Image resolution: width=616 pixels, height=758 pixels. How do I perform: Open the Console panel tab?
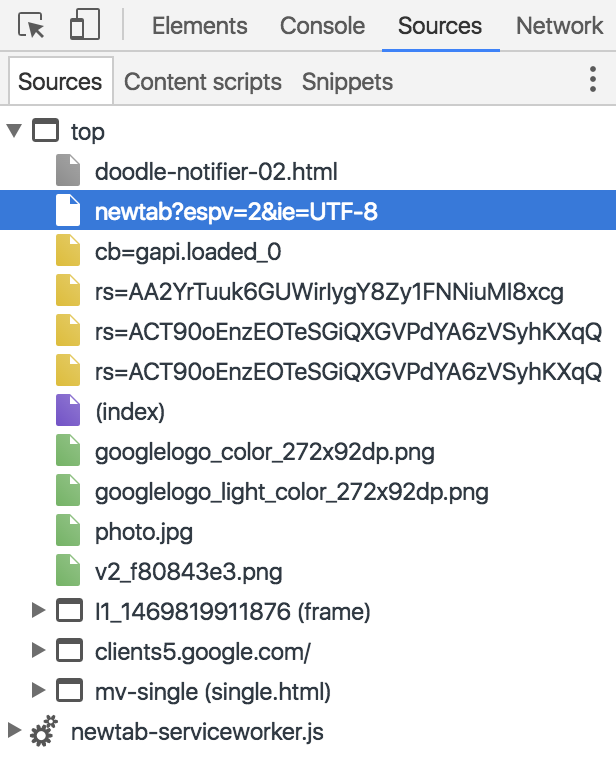pyautogui.click(x=323, y=26)
